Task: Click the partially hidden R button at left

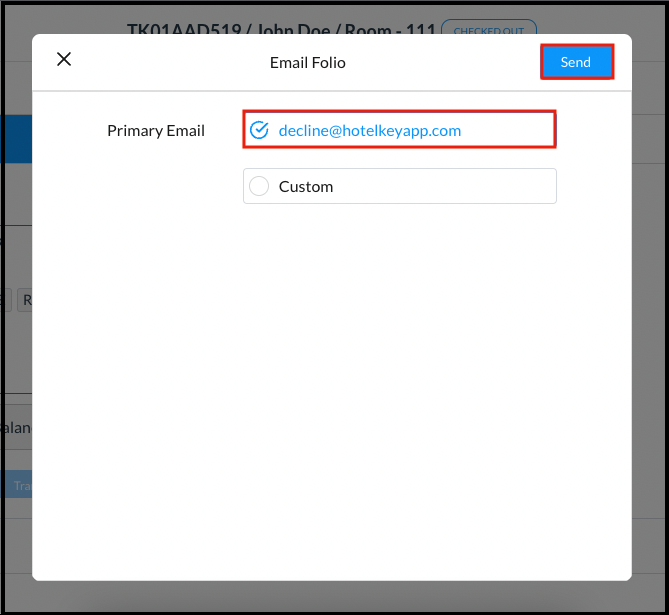Action: [24, 299]
